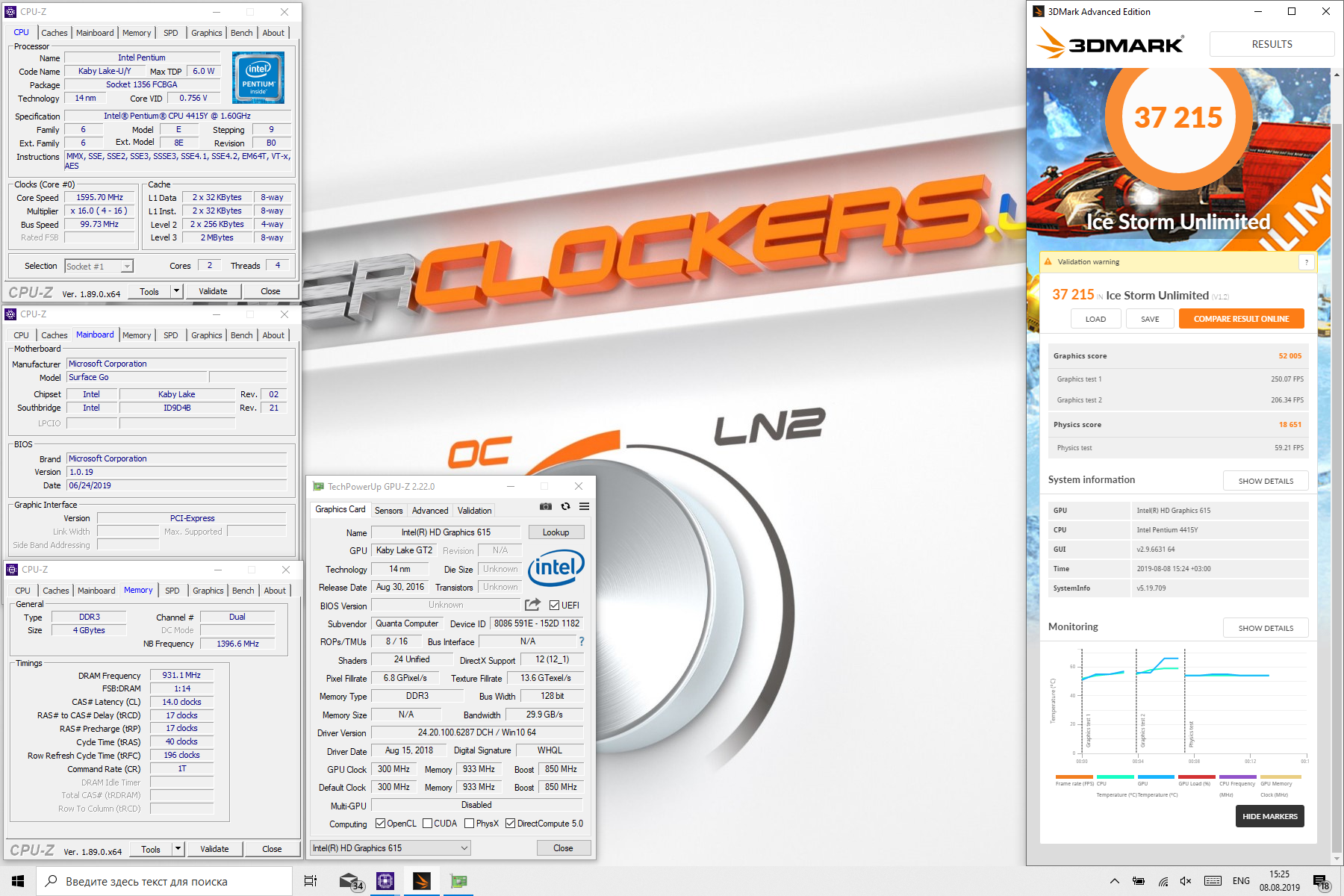This screenshot has height=896, width=1344.
Task: Click the Physics score value 18 651
Action: click(x=1289, y=425)
